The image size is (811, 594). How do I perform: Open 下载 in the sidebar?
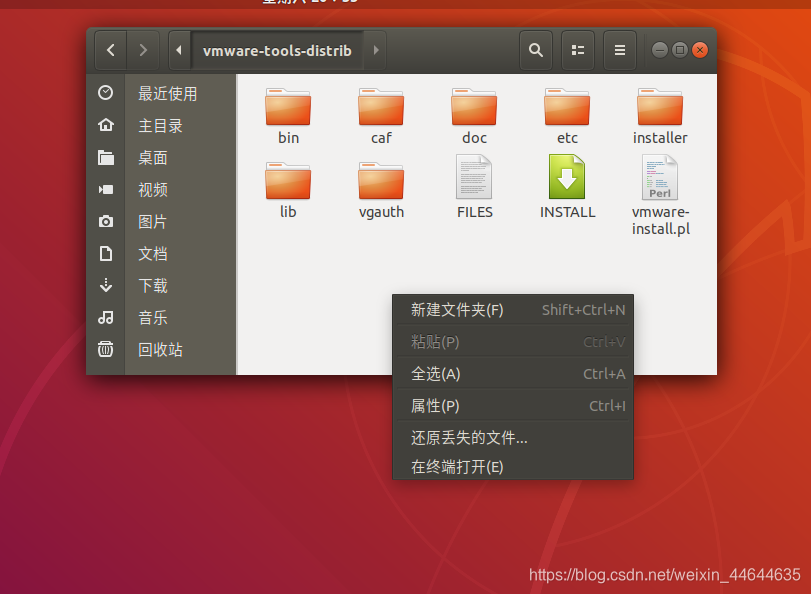click(153, 286)
